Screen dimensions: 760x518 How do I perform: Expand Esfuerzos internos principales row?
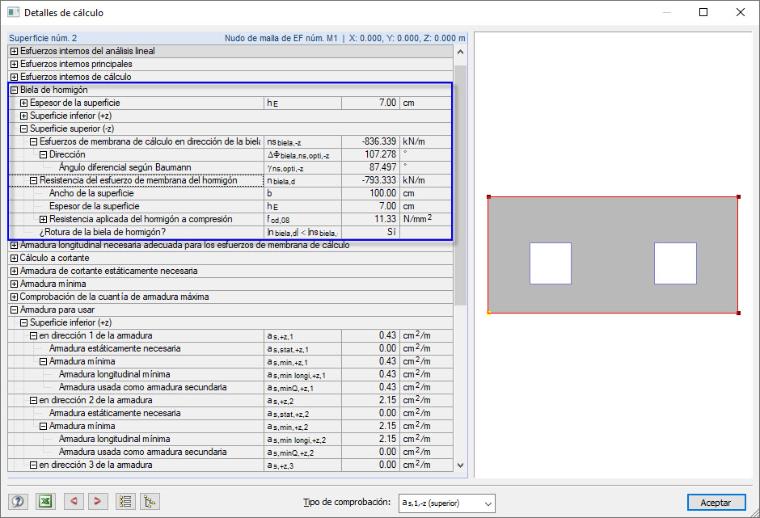pos(14,64)
